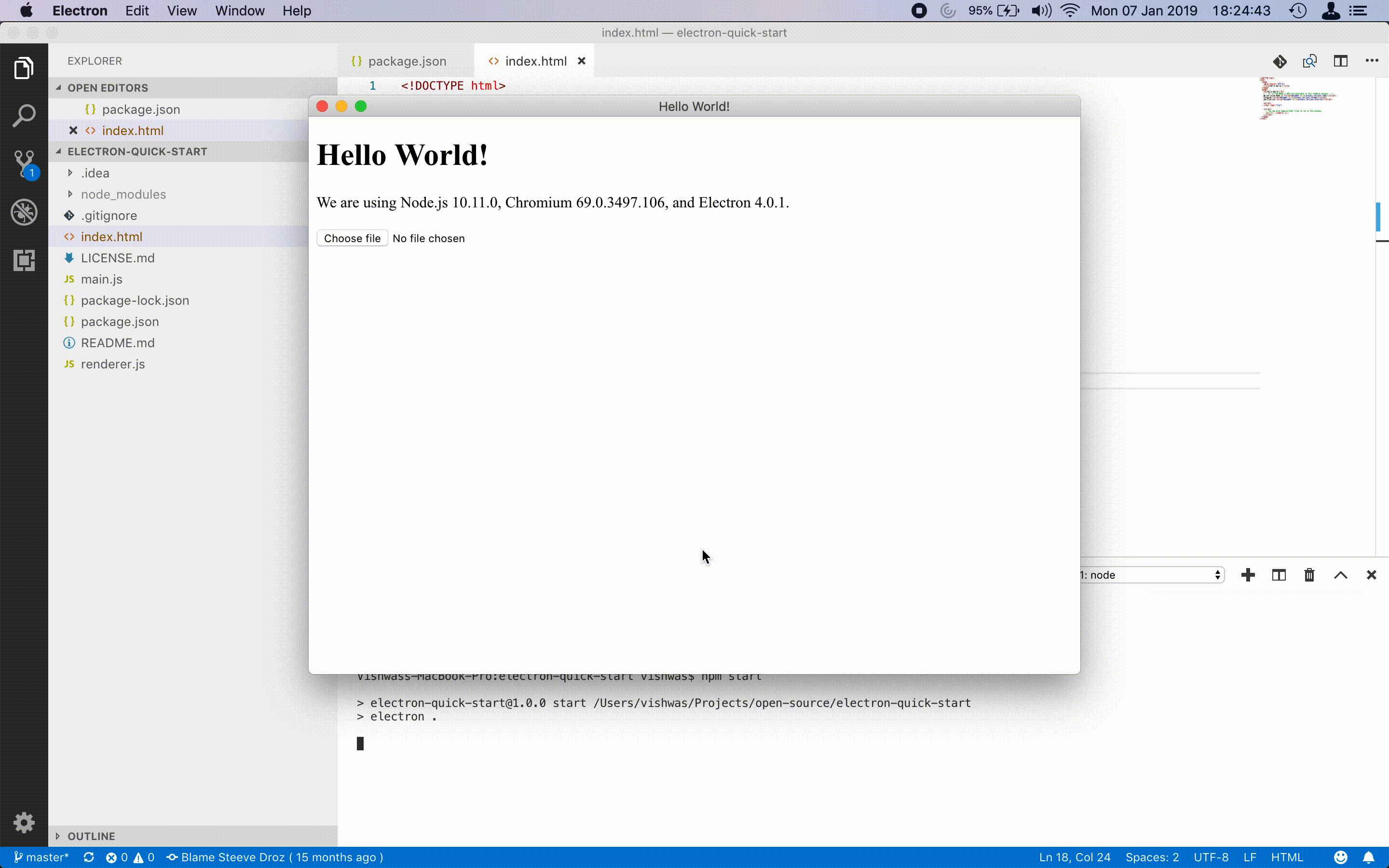Open the terminal selector '1: node' dropdown

(x=1152, y=575)
